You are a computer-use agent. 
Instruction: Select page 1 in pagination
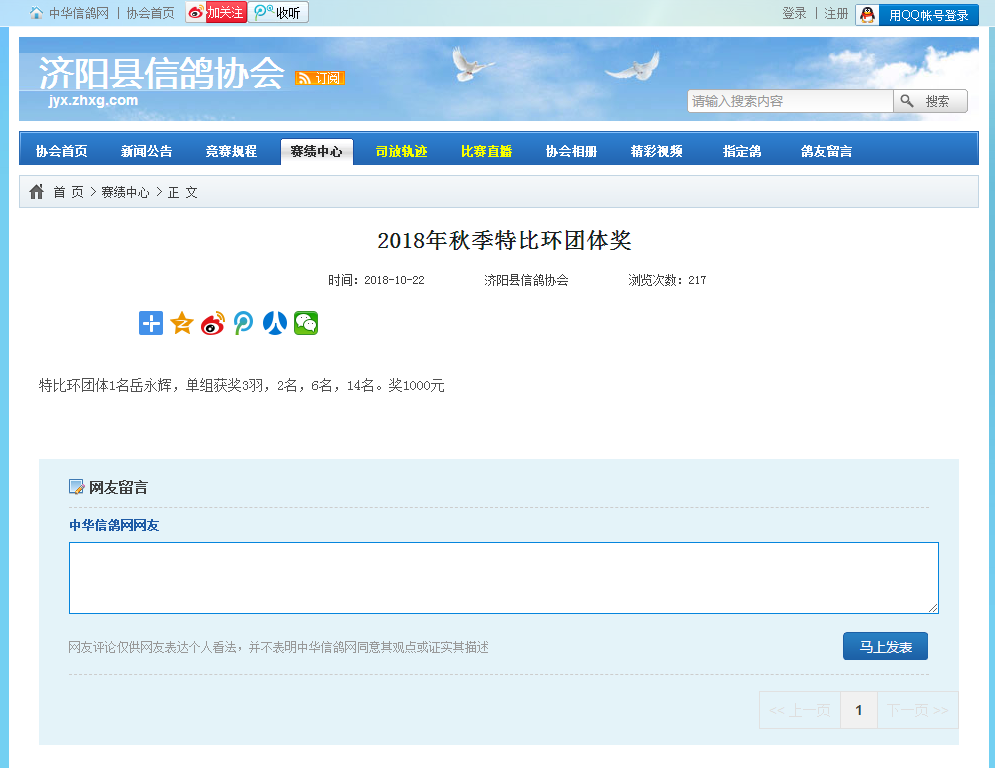tap(859, 710)
